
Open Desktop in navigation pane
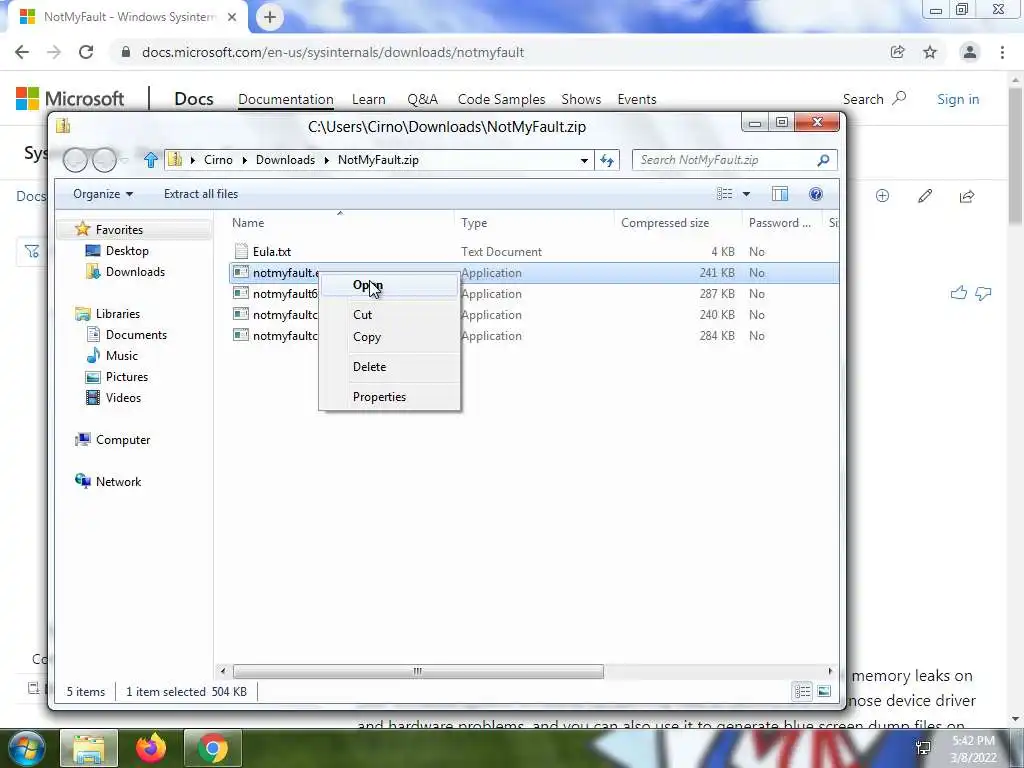pos(127,251)
